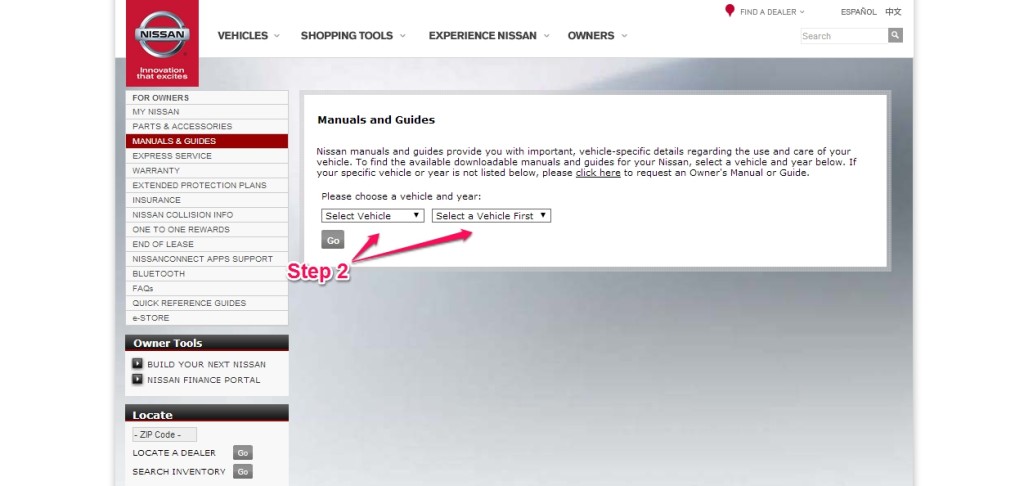Click the For Owners sidebar heading
Image resolution: width=1024 pixels, height=486 pixels.
(x=206, y=97)
